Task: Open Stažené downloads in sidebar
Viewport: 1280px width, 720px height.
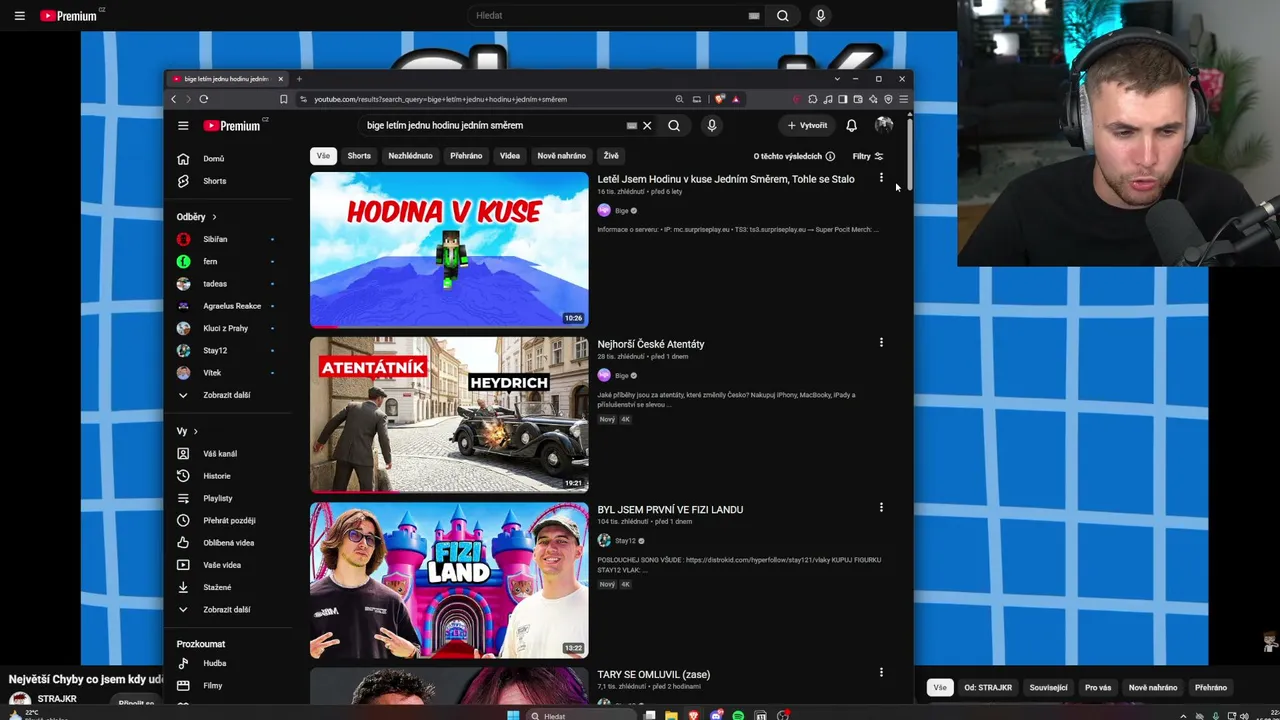Action: pos(217,587)
